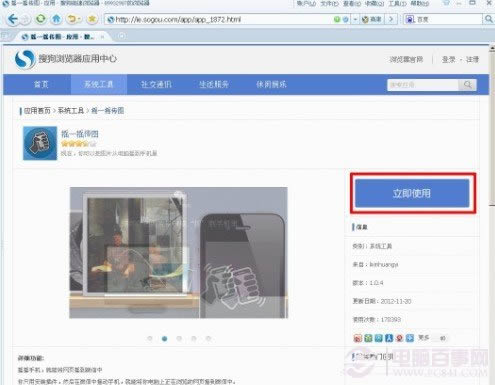The image size is (495, 385).
Task: Share with the green share icon
Action: [368, 338]
